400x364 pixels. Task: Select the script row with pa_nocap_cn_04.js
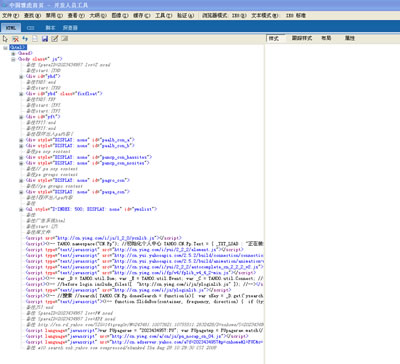tap(137, 336)
